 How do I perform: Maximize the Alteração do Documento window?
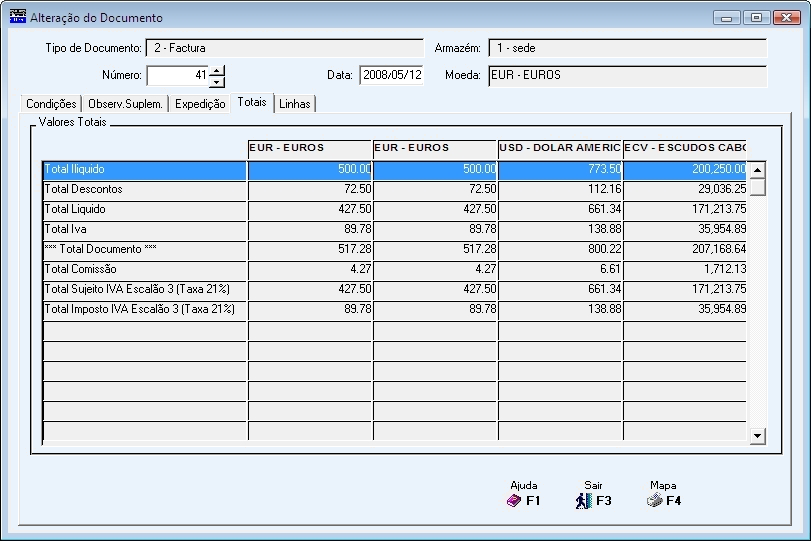click(x=755, y=17)
